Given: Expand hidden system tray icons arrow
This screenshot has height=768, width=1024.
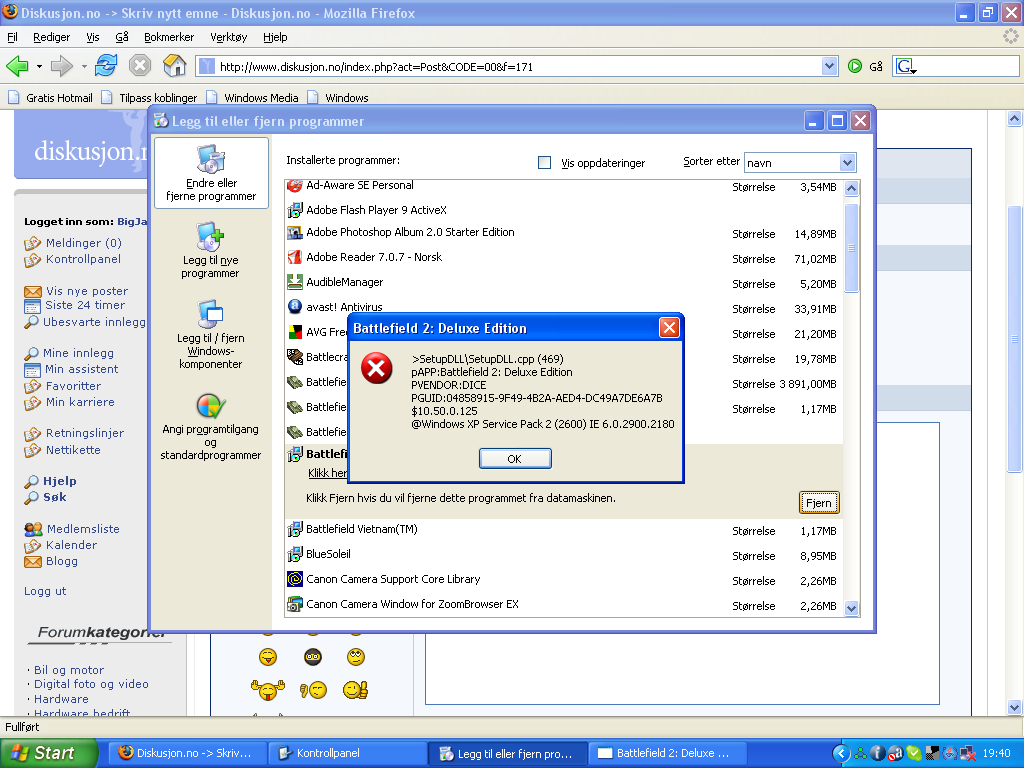Looking at the screenshot, I should 841,753.
